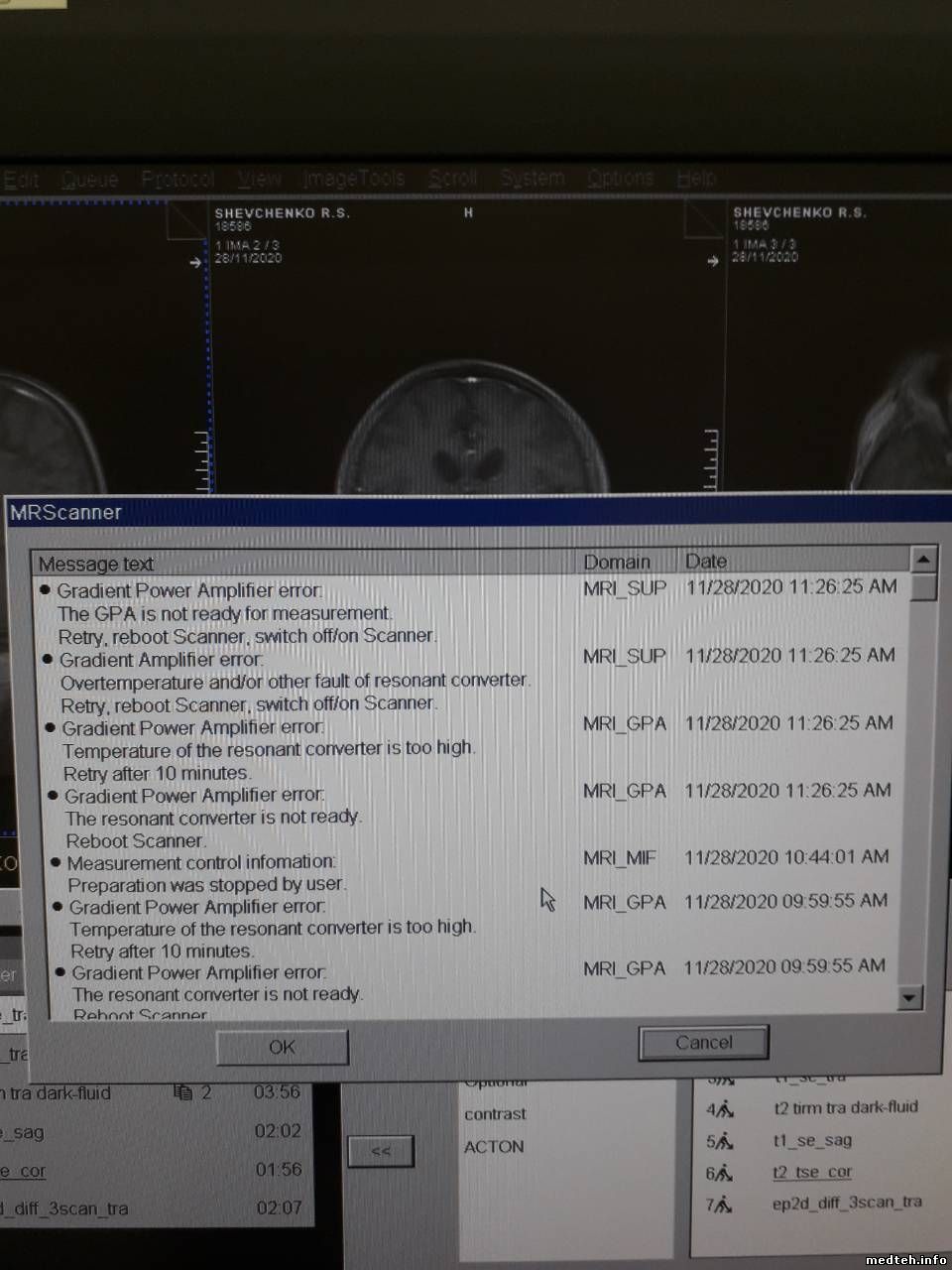The height and width of the screenshot is (1270, 952).
Task: Select the run icon for t2_tse_cor
Action: tap(726, 1174)
